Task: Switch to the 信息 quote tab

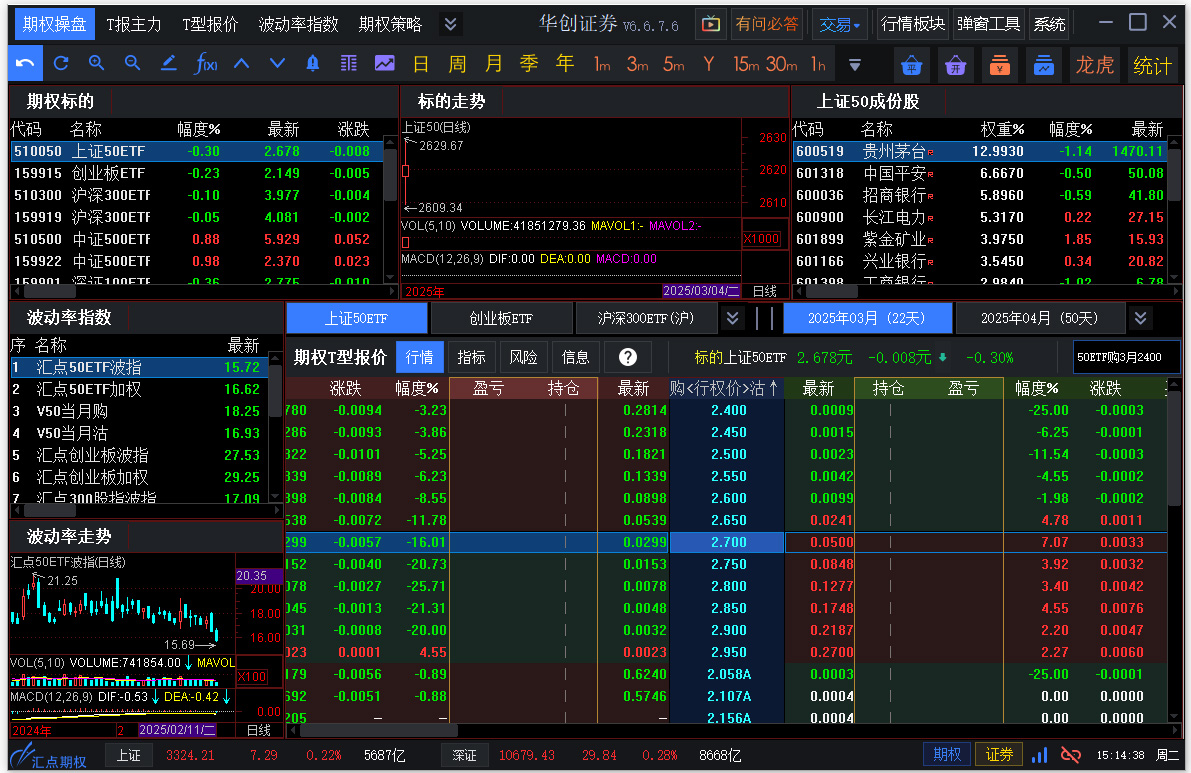Action: click(x=575, y=357)
